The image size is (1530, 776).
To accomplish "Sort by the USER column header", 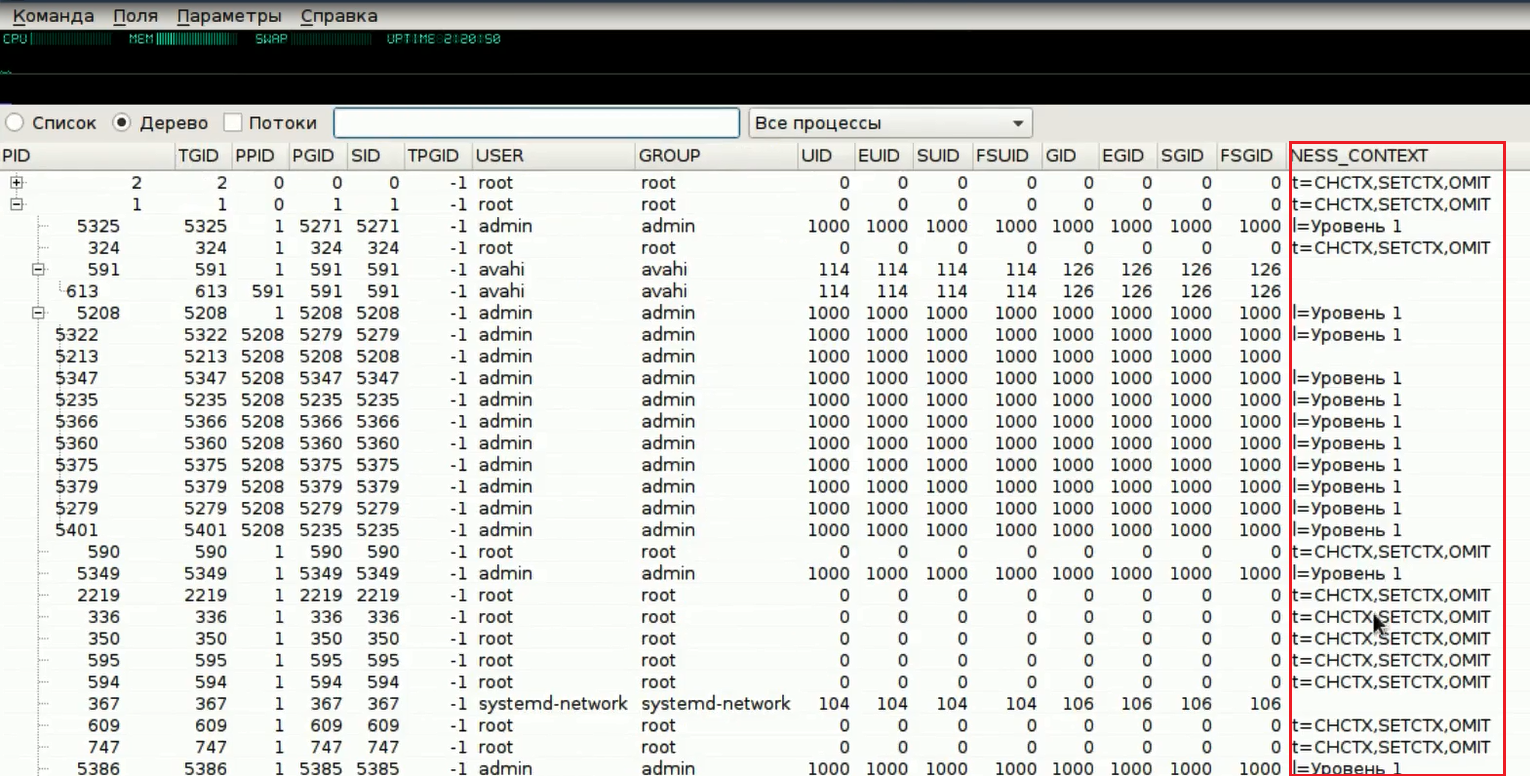I will (554, 155).
